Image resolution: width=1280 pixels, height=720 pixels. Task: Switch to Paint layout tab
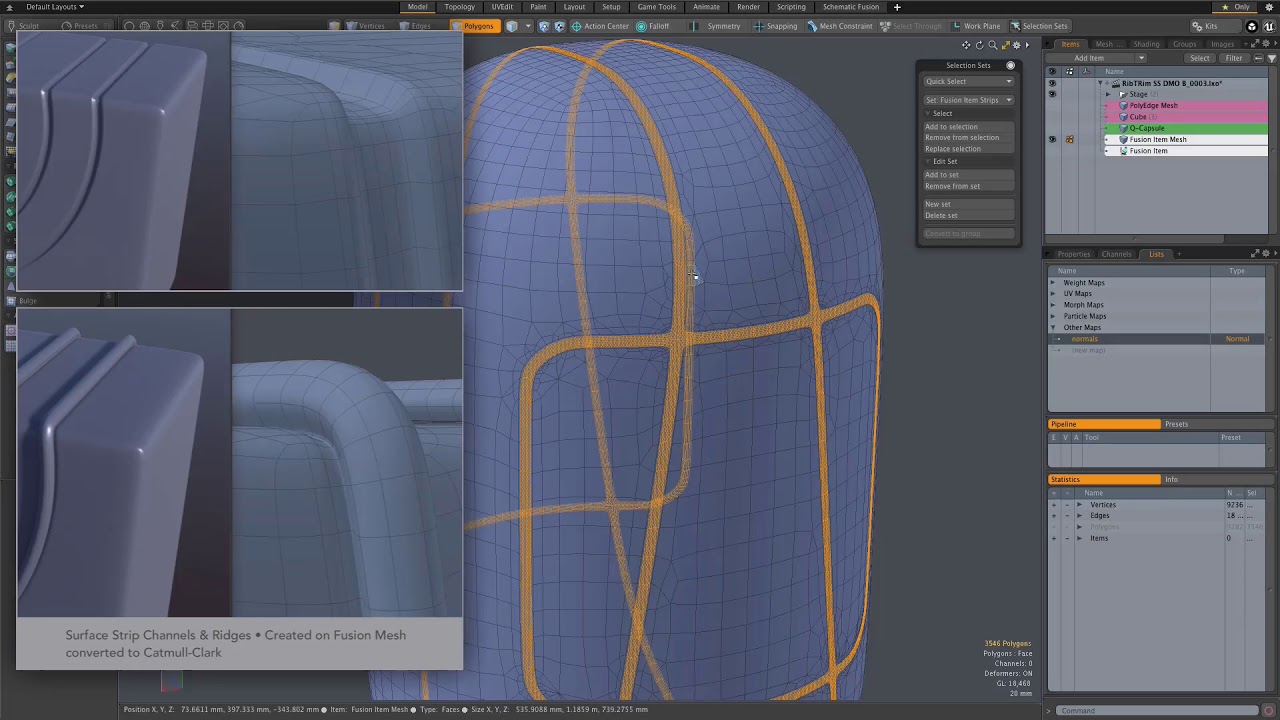[538, 7]
